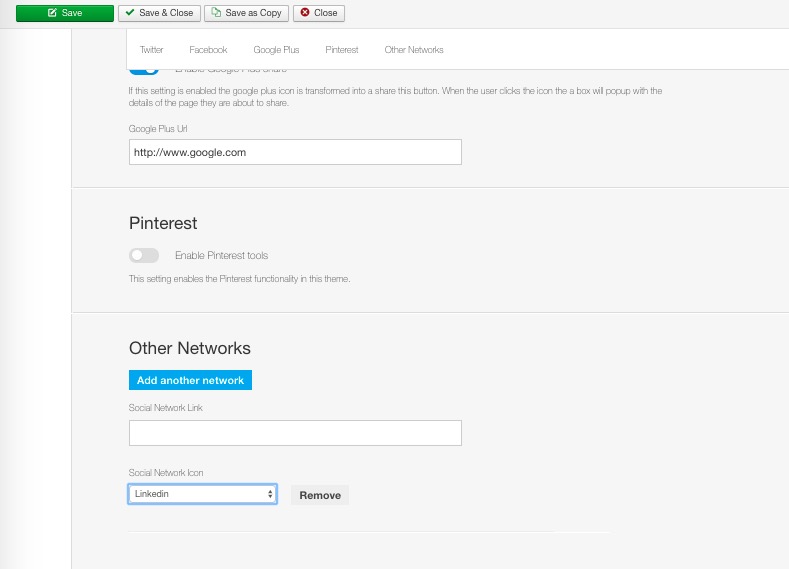789x569 pixels.
Task: Click Add another network button
Action: (190, 380)
